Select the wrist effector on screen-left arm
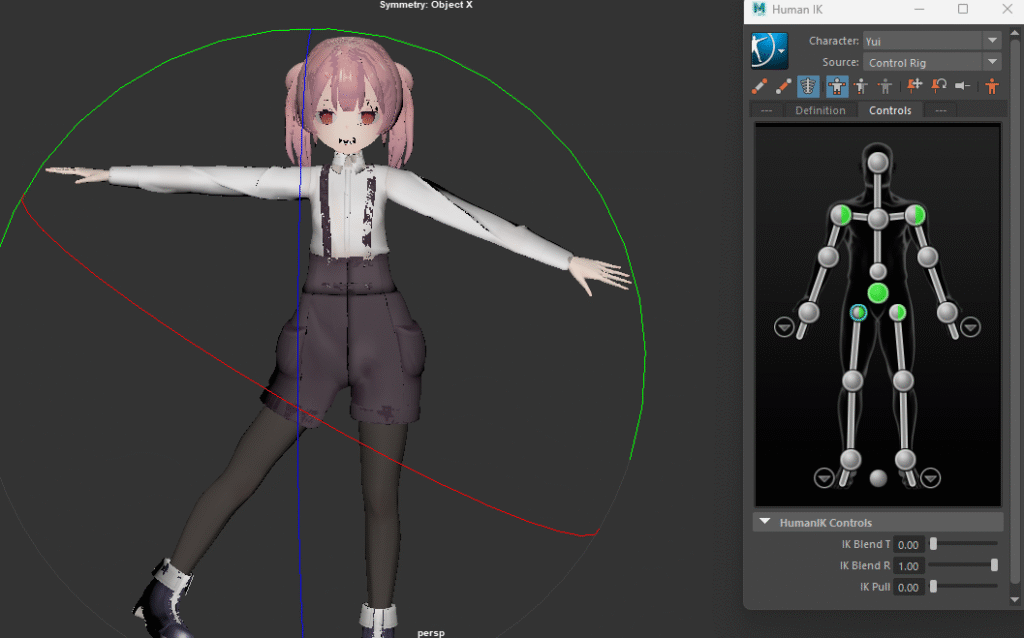Viewport: 1024px width, 638px height. [x=808, y=312]
